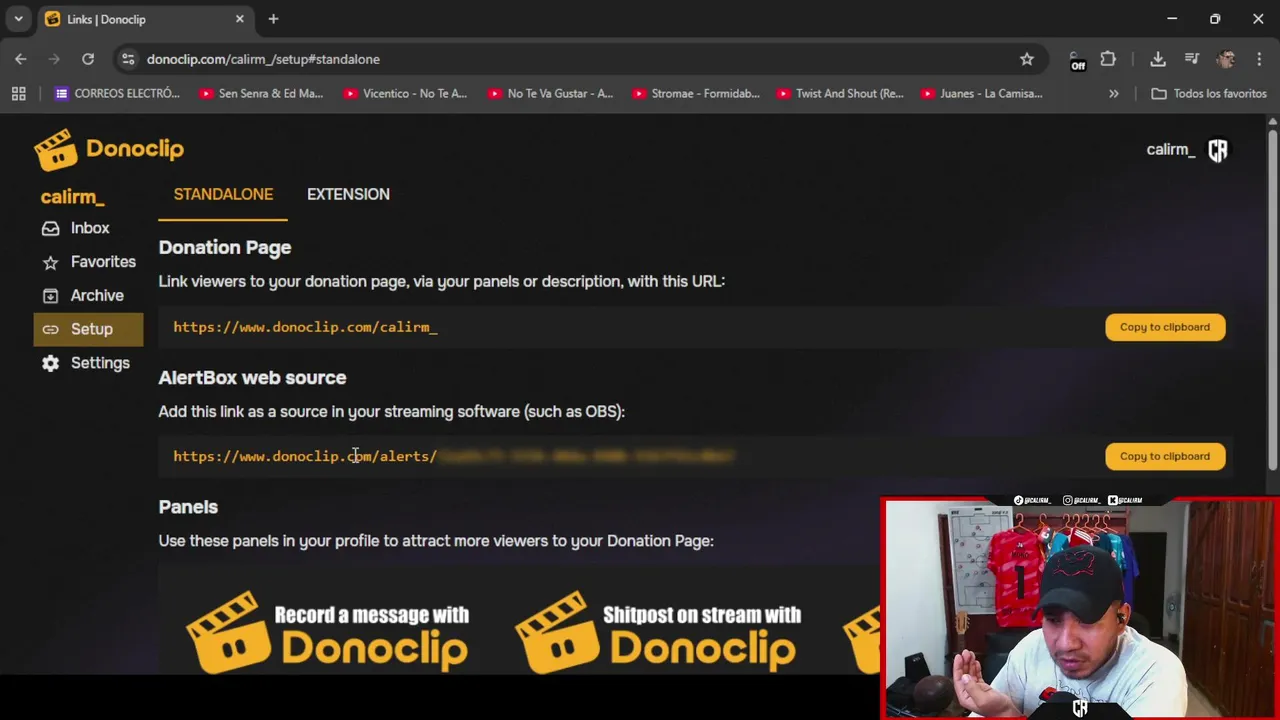This screenshot has height=720, width=1280.
Task: Go to the Archive section
Action: [x=82, y=296]
